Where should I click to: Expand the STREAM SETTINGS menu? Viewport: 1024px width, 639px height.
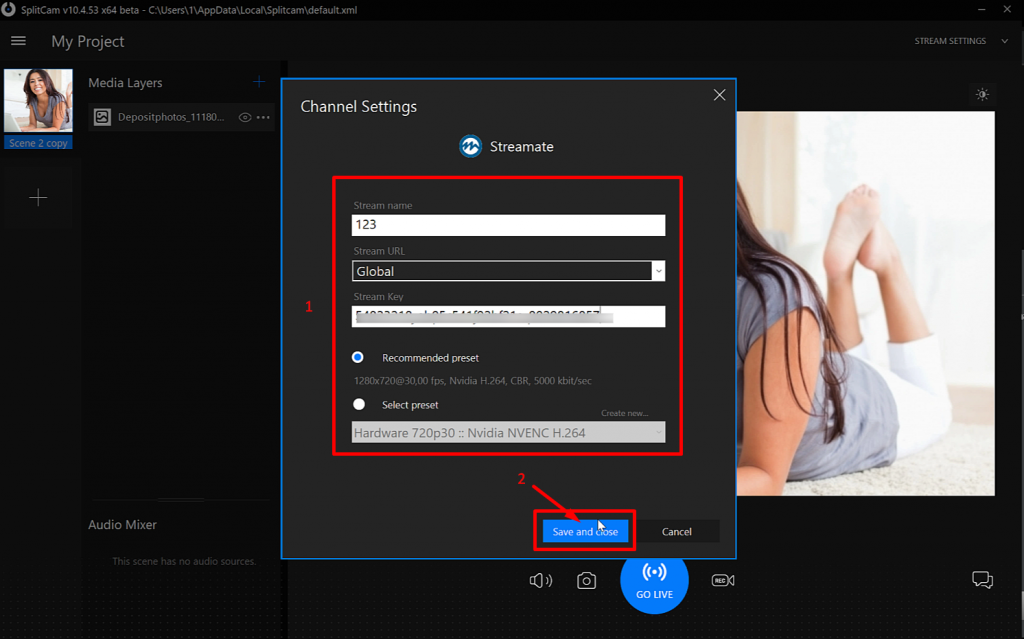pyautogui.click(x=961, y=41)
